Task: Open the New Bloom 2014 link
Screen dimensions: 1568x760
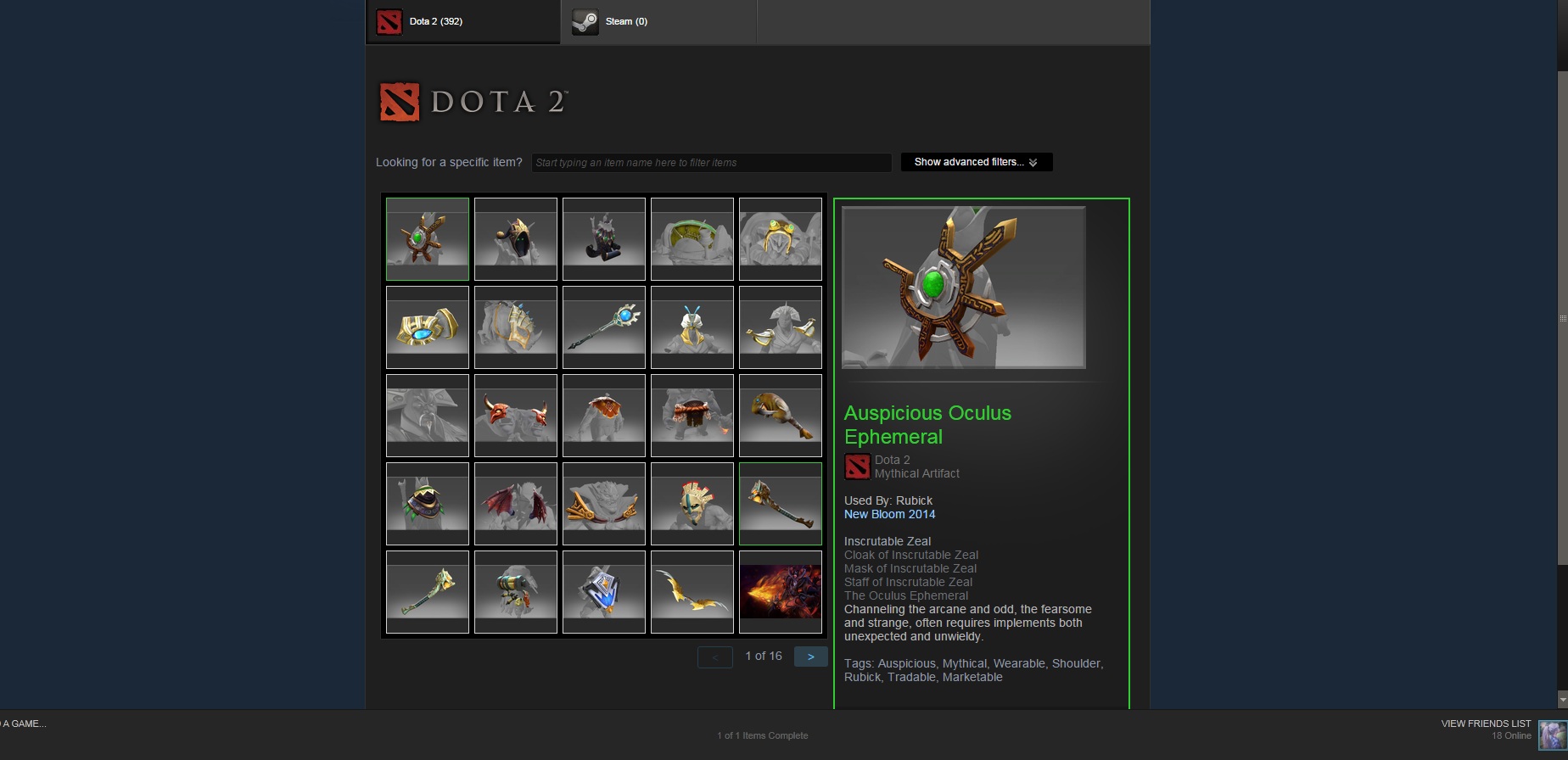Action: pyautogui.click(x=889, y=514)
